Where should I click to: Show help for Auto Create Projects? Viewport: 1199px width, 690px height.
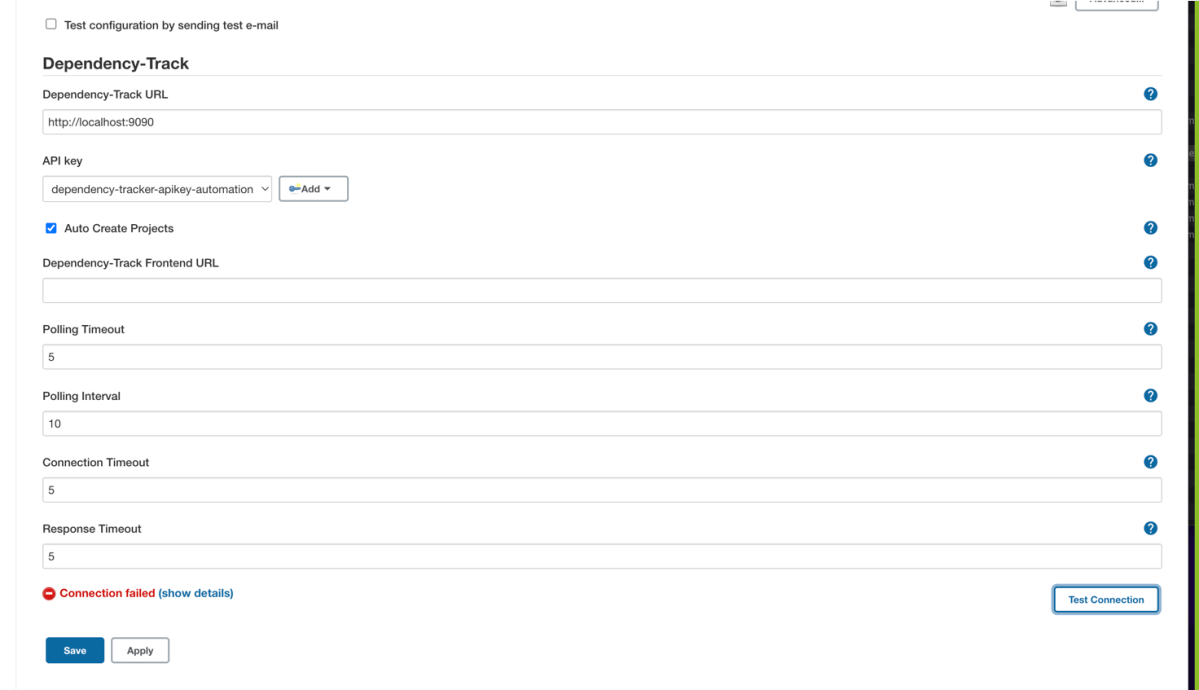[1150, 228]
